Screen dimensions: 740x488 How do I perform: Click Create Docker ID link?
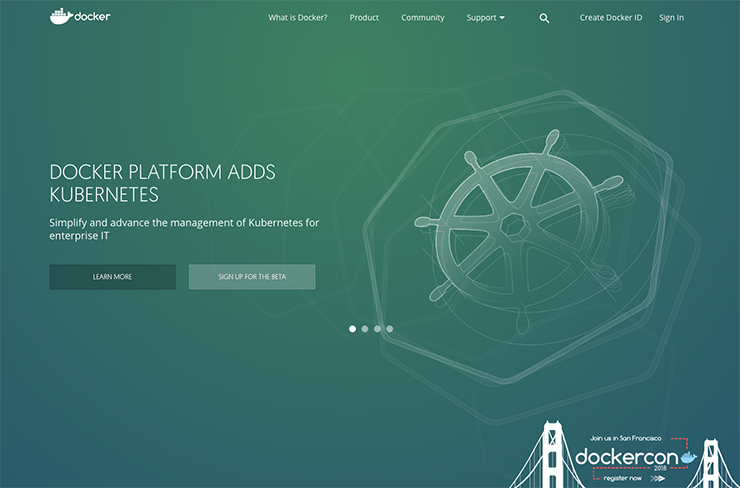pyautogui.click(x=611, y=17)
